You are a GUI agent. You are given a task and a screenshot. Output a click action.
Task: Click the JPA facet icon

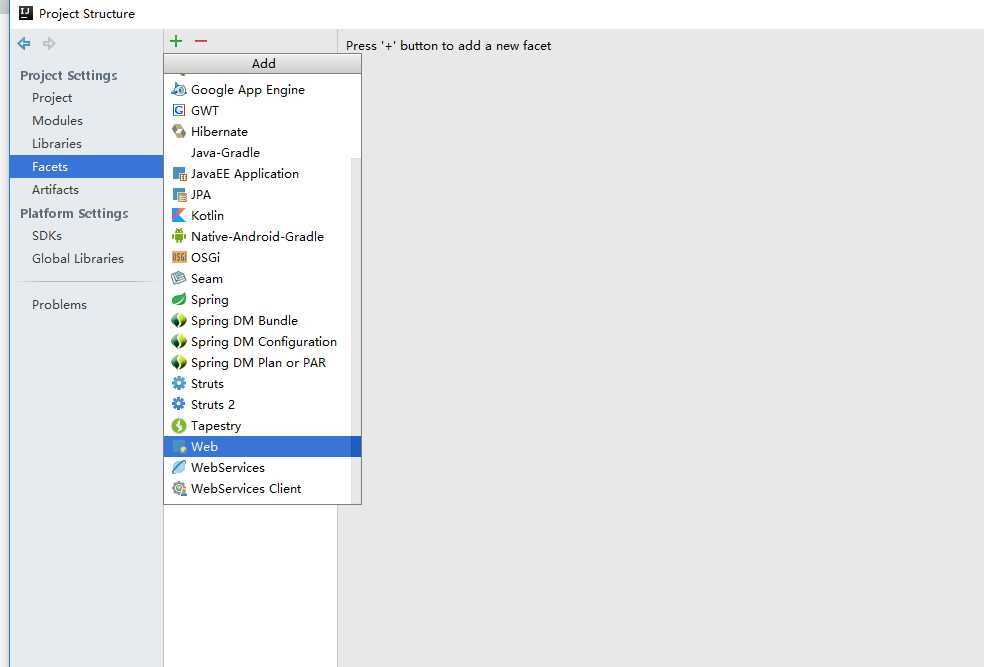(179, 195)
